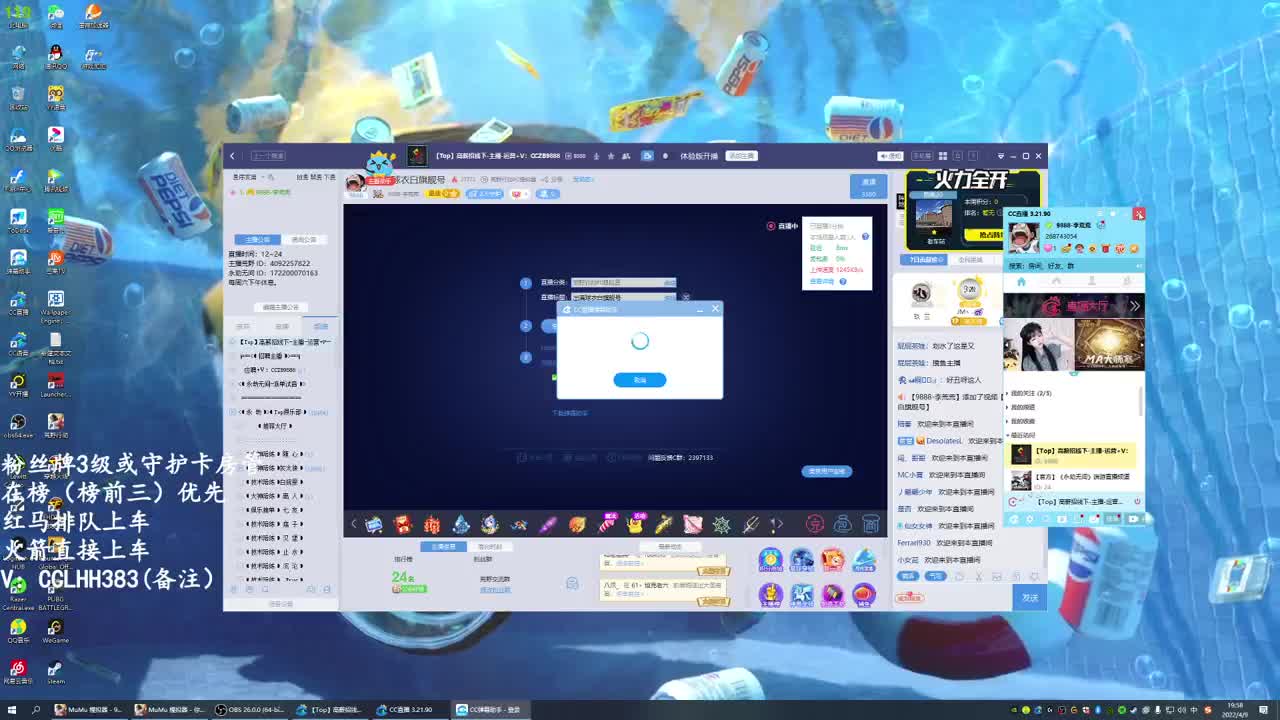Toggle the speaker mute button in the CC title bar

(x=888, y=156)
